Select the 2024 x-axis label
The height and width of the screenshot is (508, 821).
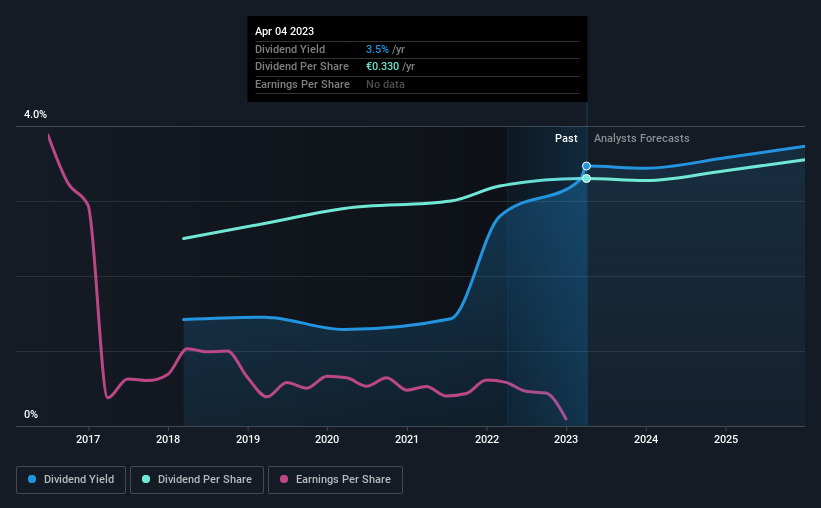(x=646, y=439)
